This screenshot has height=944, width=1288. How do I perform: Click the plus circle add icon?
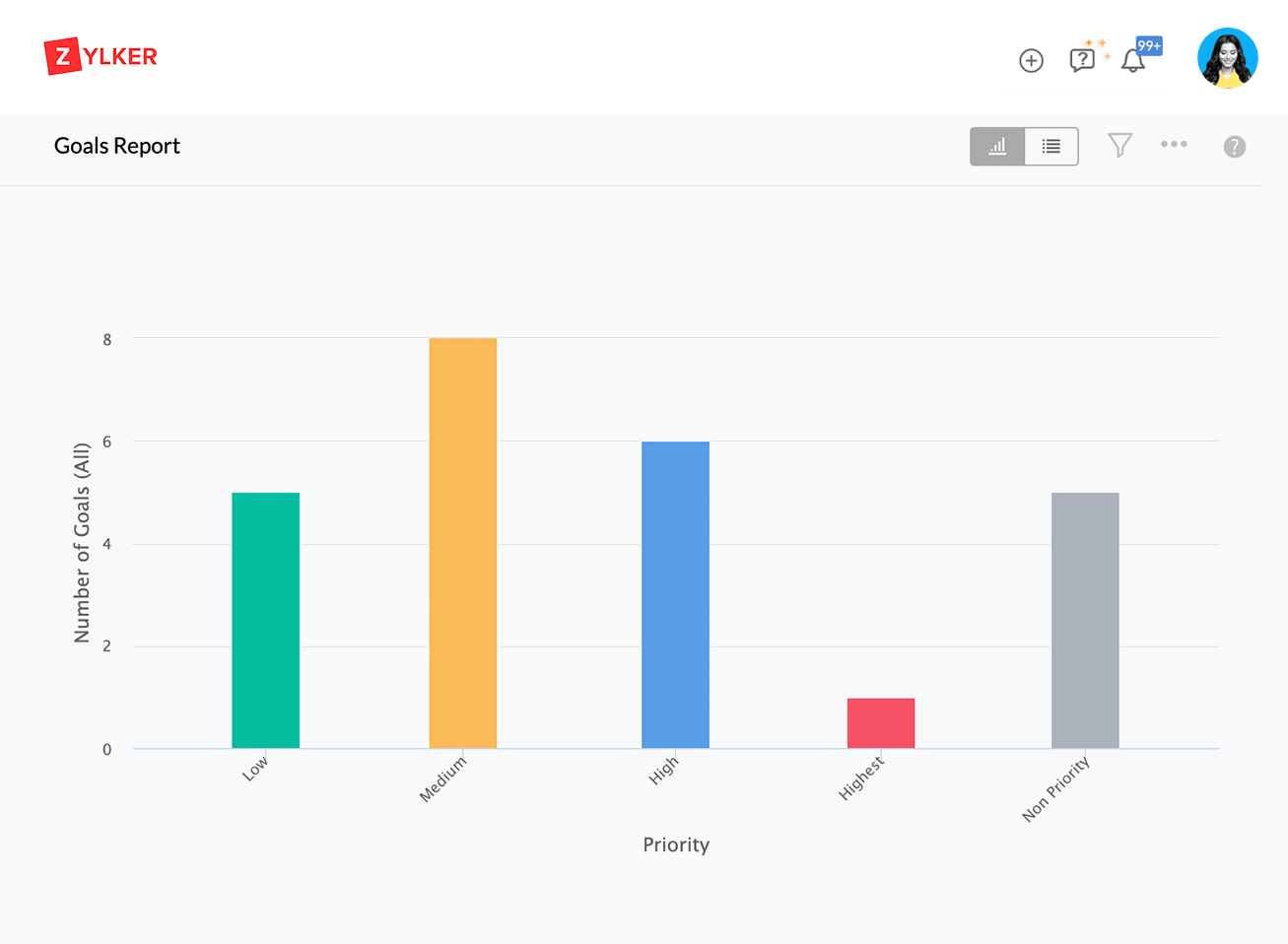pos(1031,61)
